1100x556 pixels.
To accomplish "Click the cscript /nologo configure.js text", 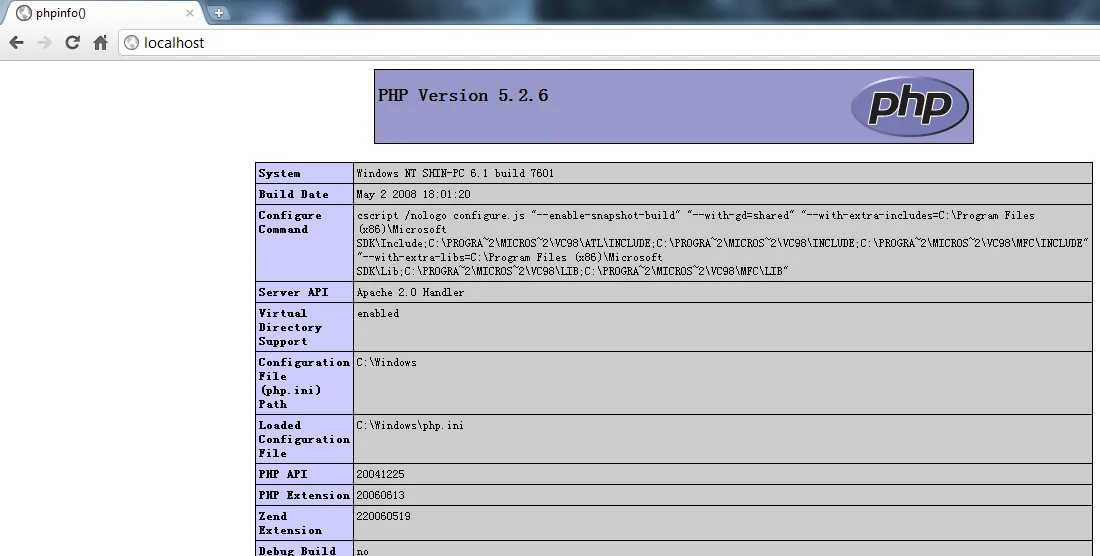I will (441, 215).
